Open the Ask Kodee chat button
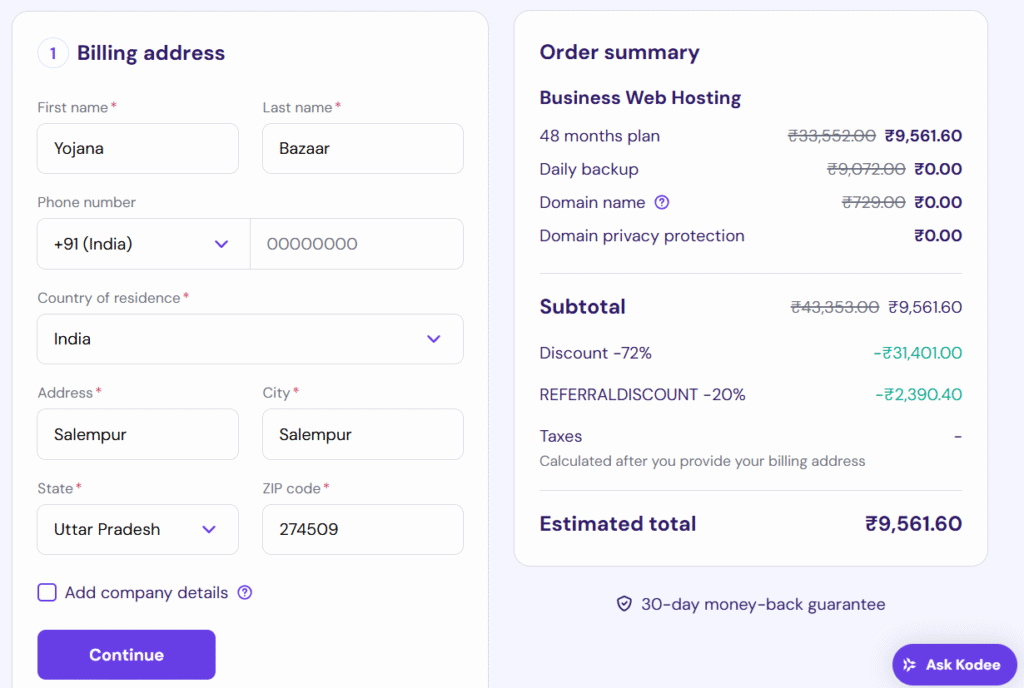Screen dimensions: 1024x688 point(954,665)
